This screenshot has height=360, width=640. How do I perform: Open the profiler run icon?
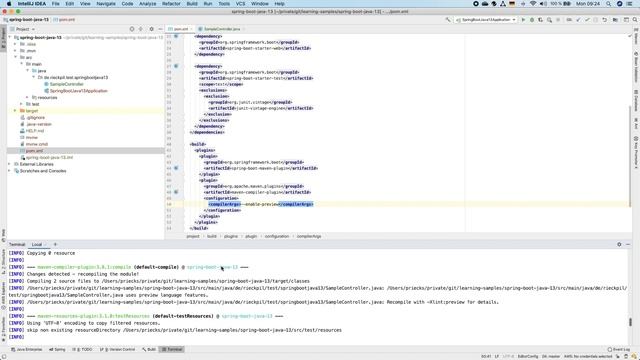(x=549, y=20)
